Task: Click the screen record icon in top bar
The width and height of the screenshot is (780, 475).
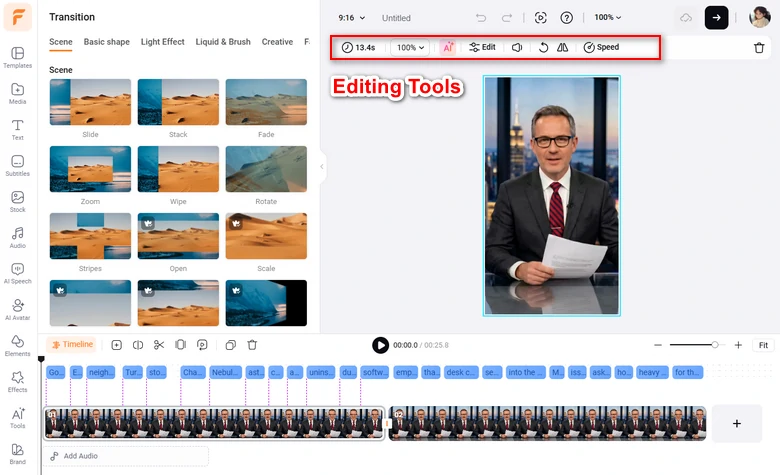Action: point(540,18)
